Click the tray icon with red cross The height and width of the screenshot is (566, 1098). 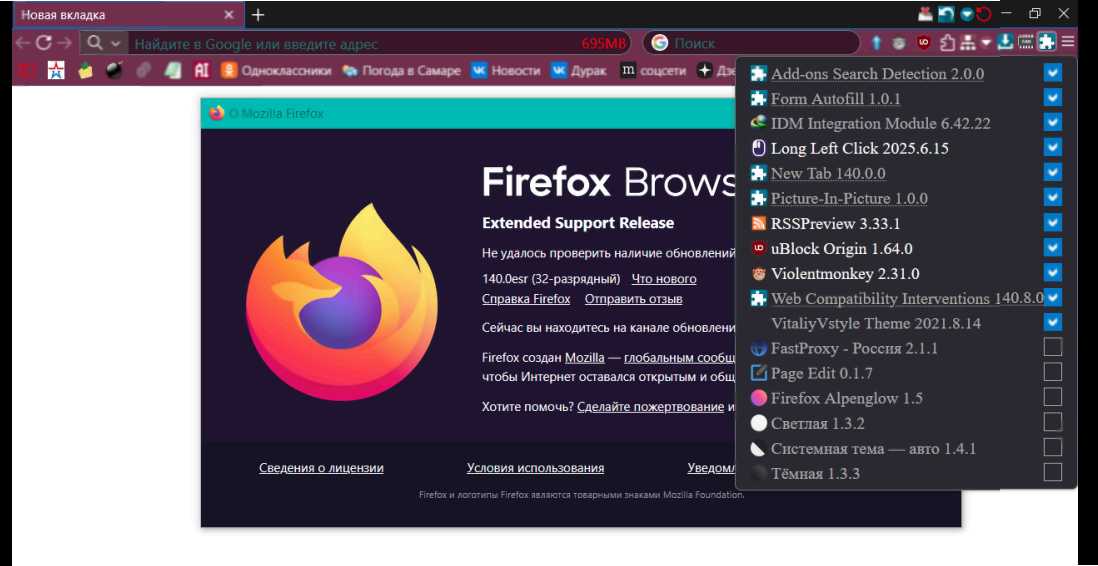pyautogui.click(x=926, y=13)
